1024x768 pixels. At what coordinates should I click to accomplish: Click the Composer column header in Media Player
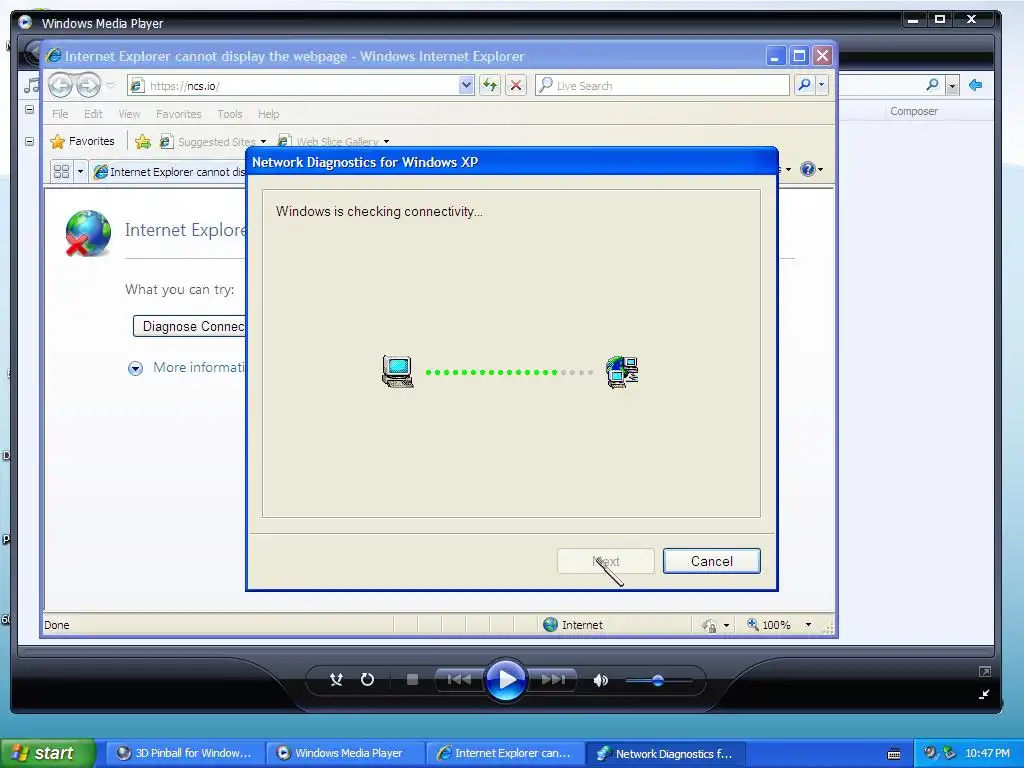(x=914, y=111)
